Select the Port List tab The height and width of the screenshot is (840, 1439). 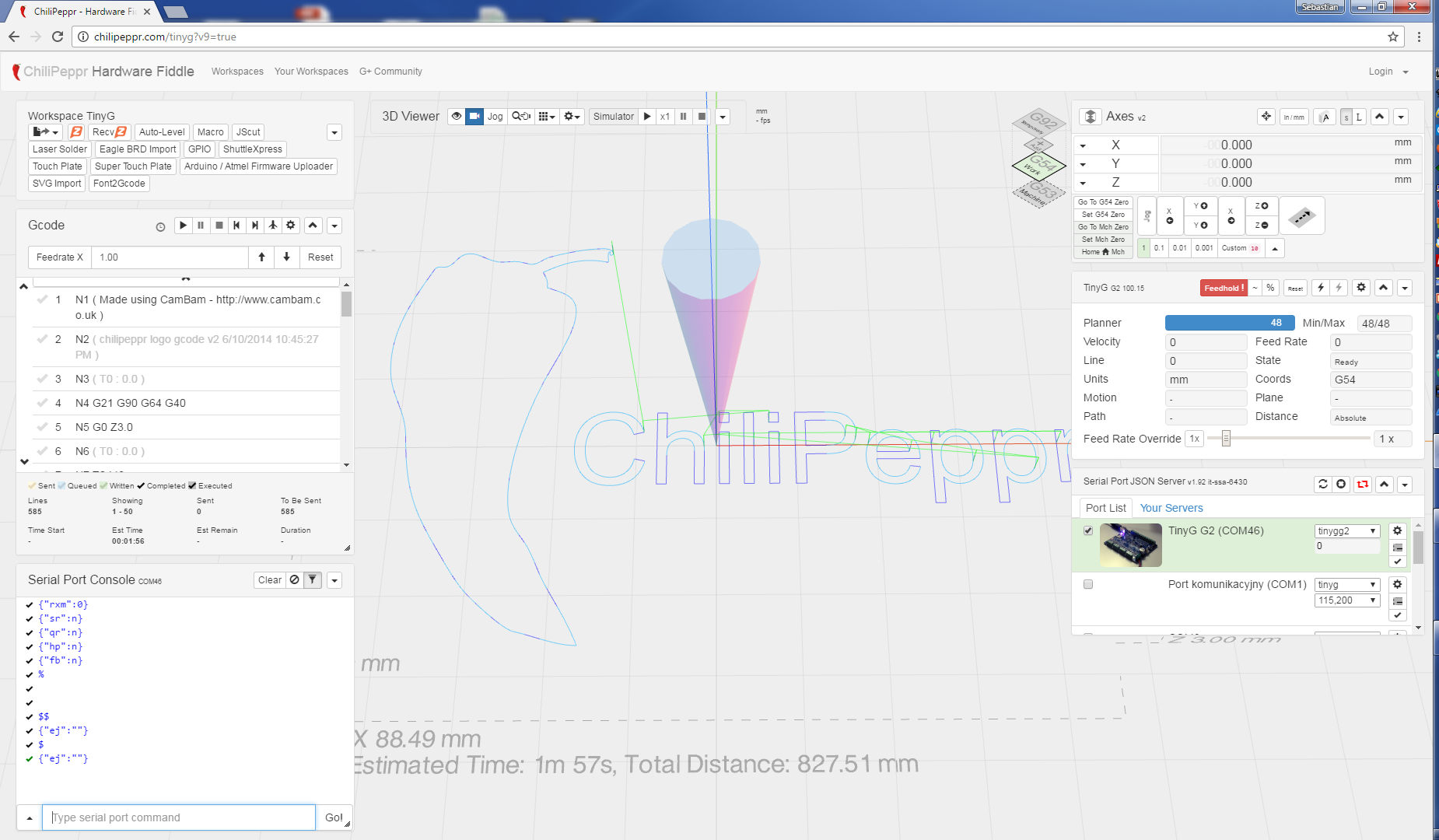click(1105, 508)
